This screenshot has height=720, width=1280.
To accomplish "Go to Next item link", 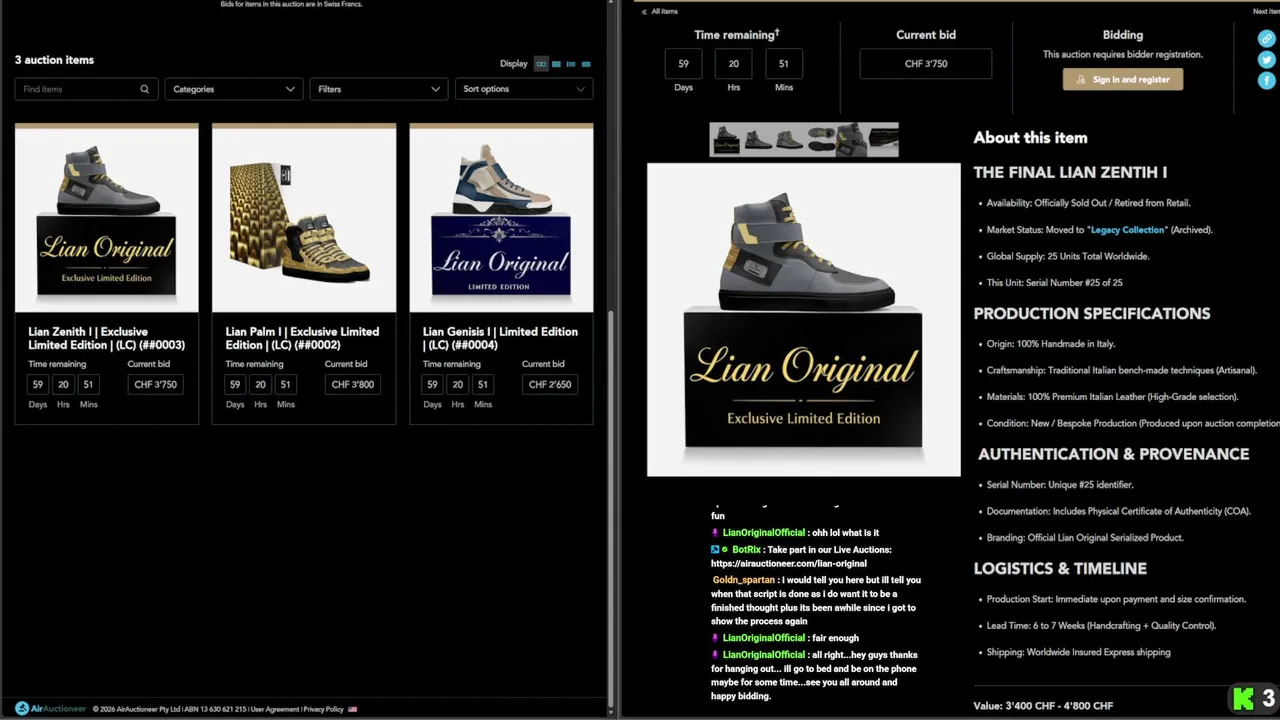I will [x=1266, y=11].
